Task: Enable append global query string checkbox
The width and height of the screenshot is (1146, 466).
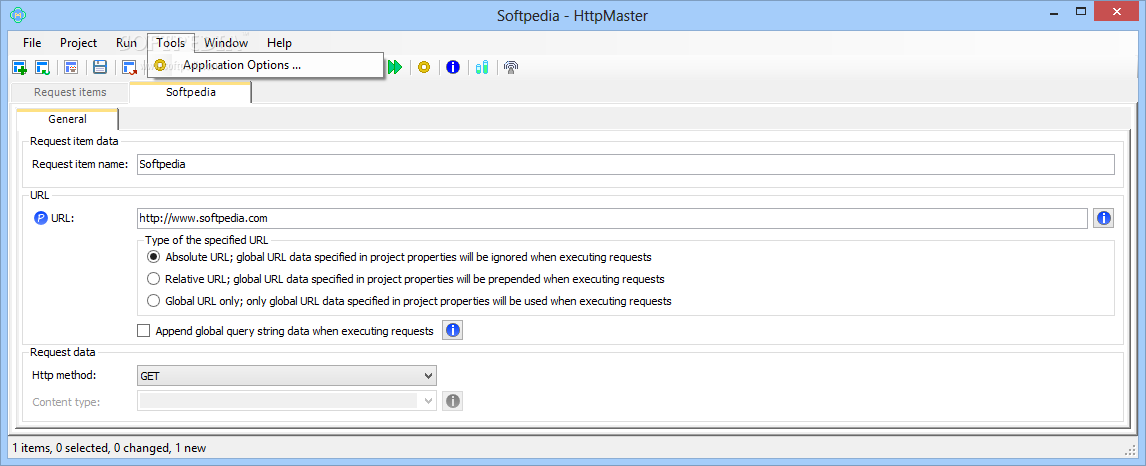Action: [x=143, y=331]
